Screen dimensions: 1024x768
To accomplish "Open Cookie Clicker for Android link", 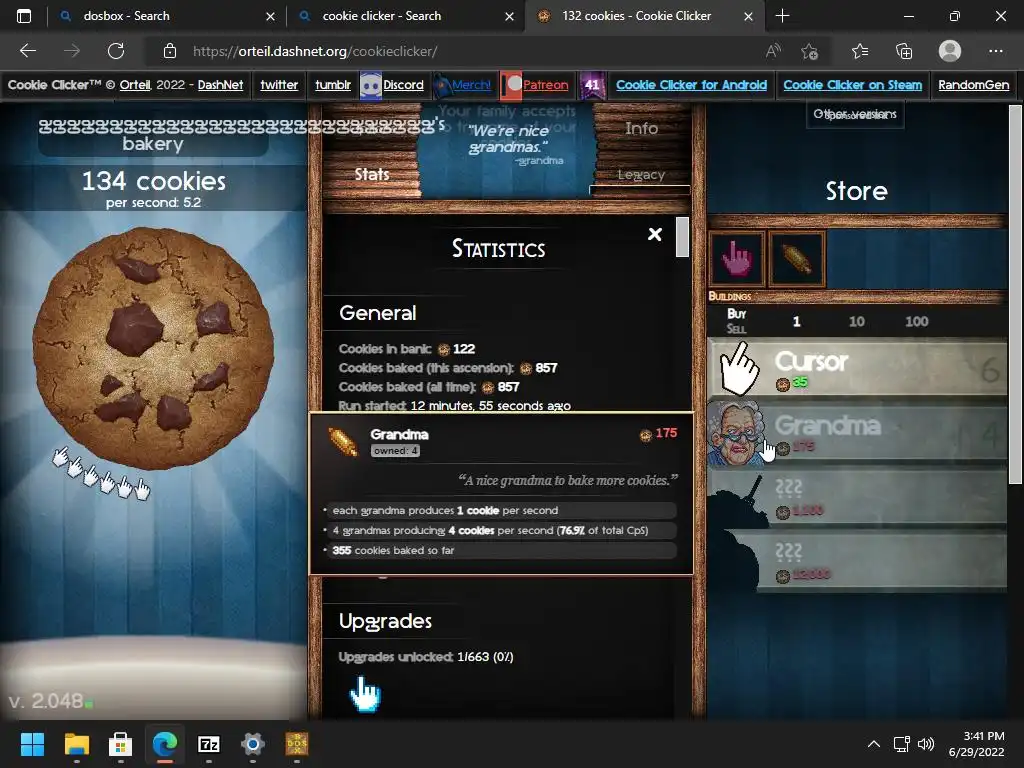I will 691,85.
